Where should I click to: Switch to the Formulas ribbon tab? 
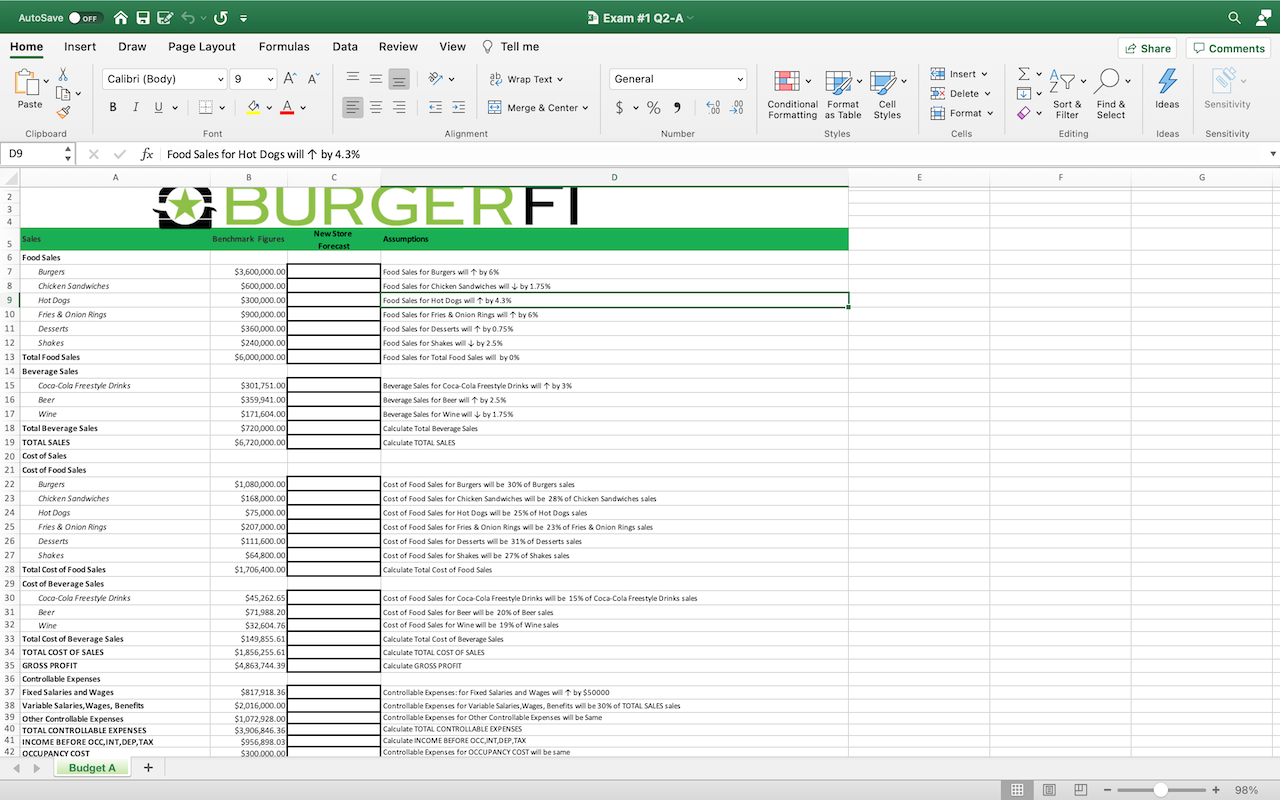[x=284, y=46]
